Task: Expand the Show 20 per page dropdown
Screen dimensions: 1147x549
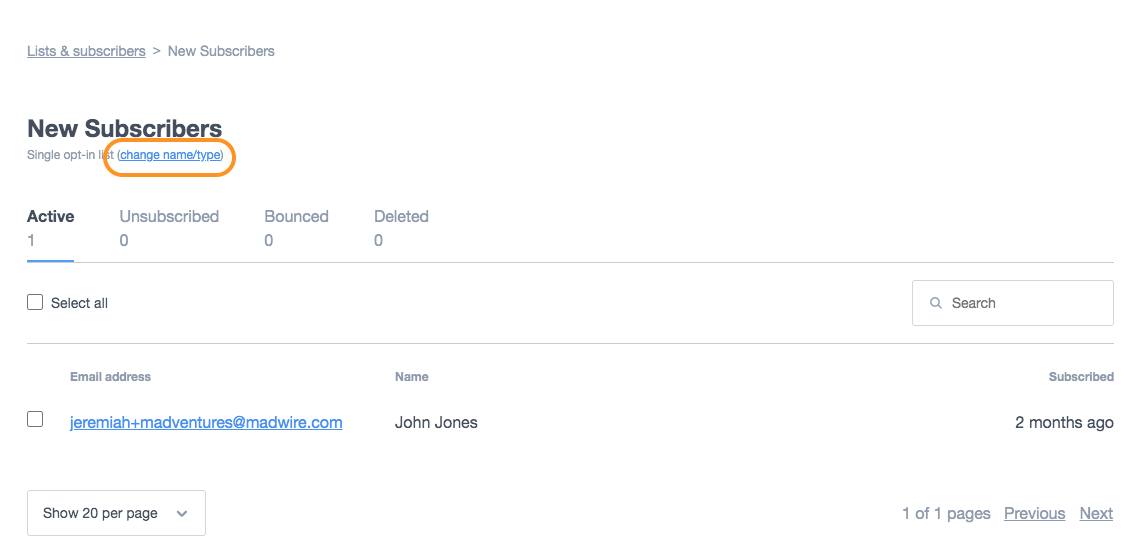Action: tap(116, 513)
